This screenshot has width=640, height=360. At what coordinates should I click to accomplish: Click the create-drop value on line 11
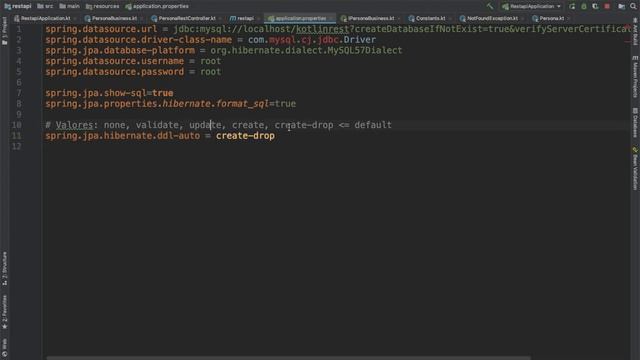[x=245, y=136]
